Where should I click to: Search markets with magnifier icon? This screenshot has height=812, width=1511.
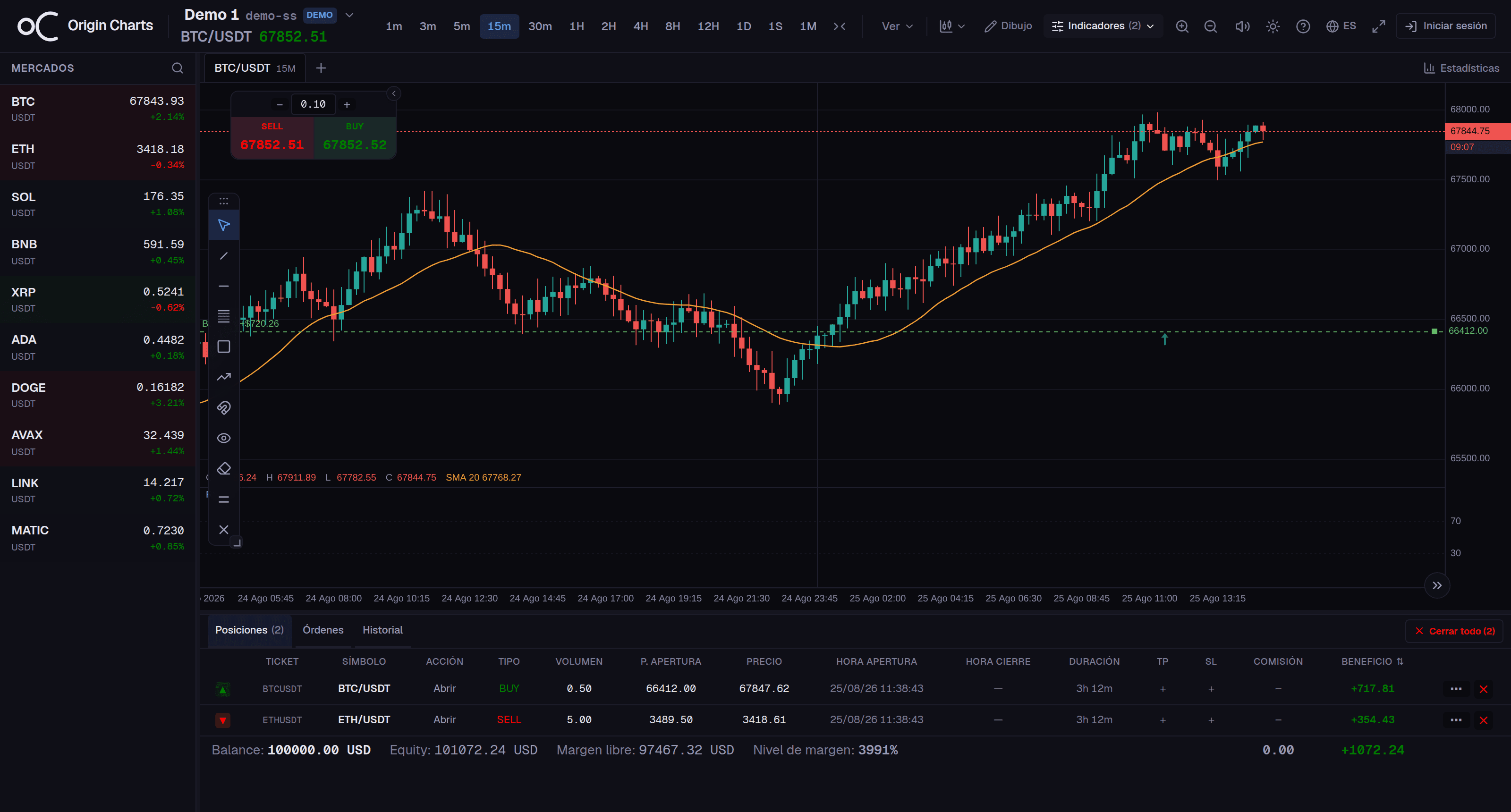tap(177, 68)
